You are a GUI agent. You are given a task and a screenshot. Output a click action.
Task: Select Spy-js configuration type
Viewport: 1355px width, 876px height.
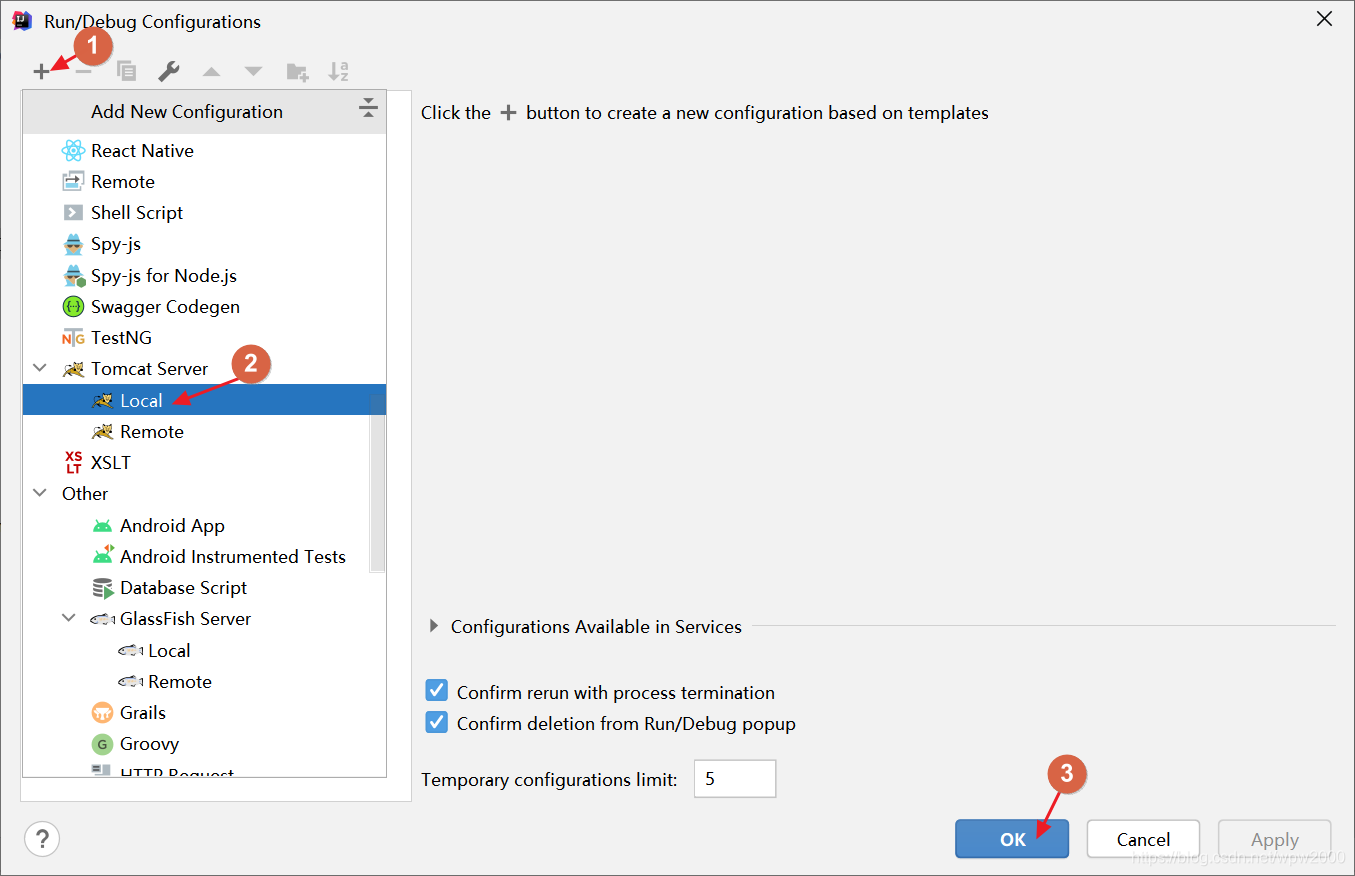click(x=204, y=244)
